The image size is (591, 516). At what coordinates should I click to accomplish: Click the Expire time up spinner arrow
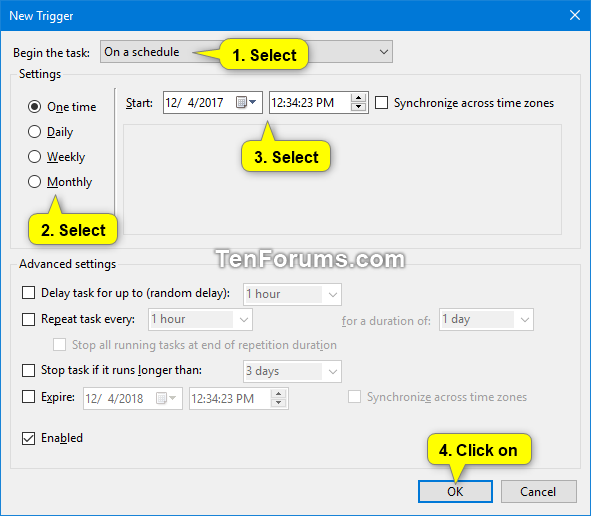tap(278, 394)
